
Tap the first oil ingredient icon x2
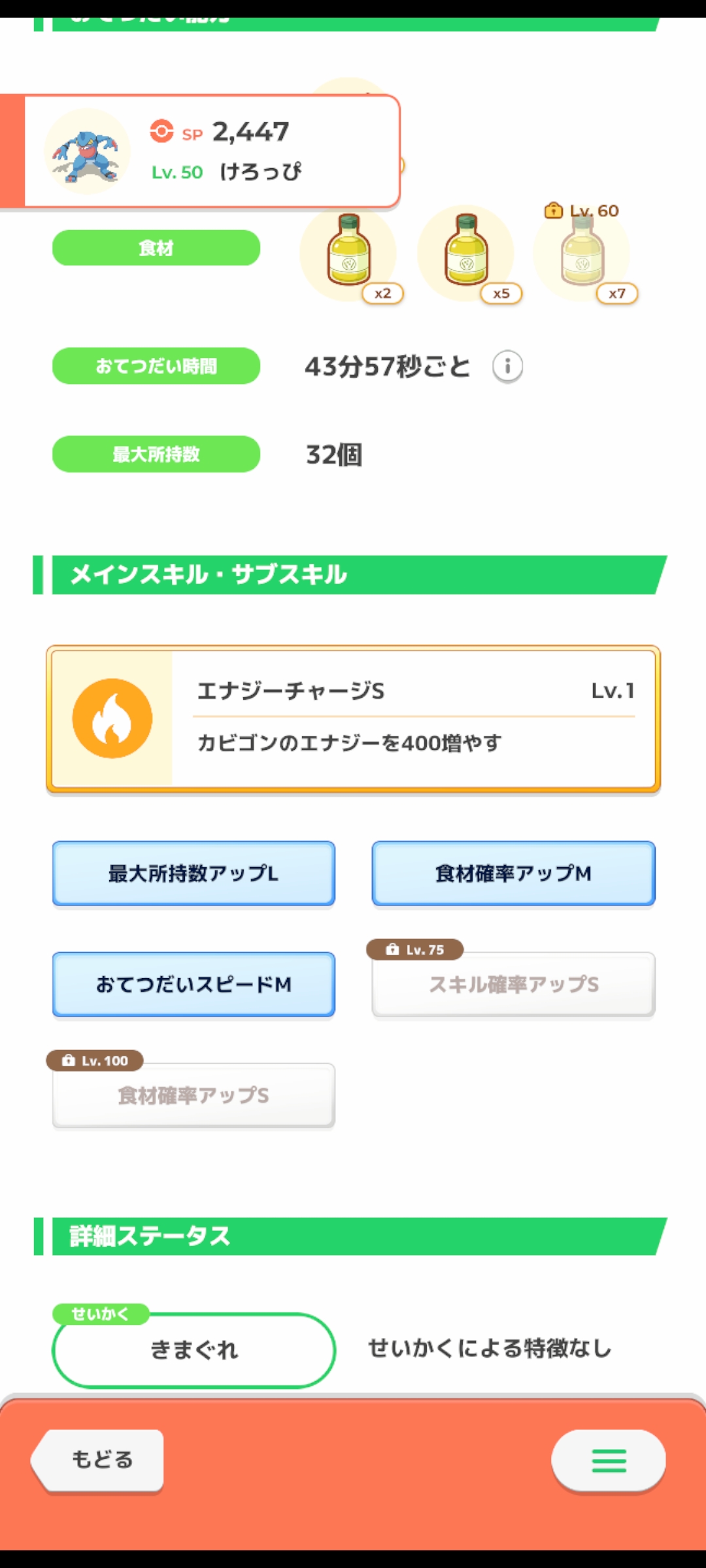click(x=348, y=252)
